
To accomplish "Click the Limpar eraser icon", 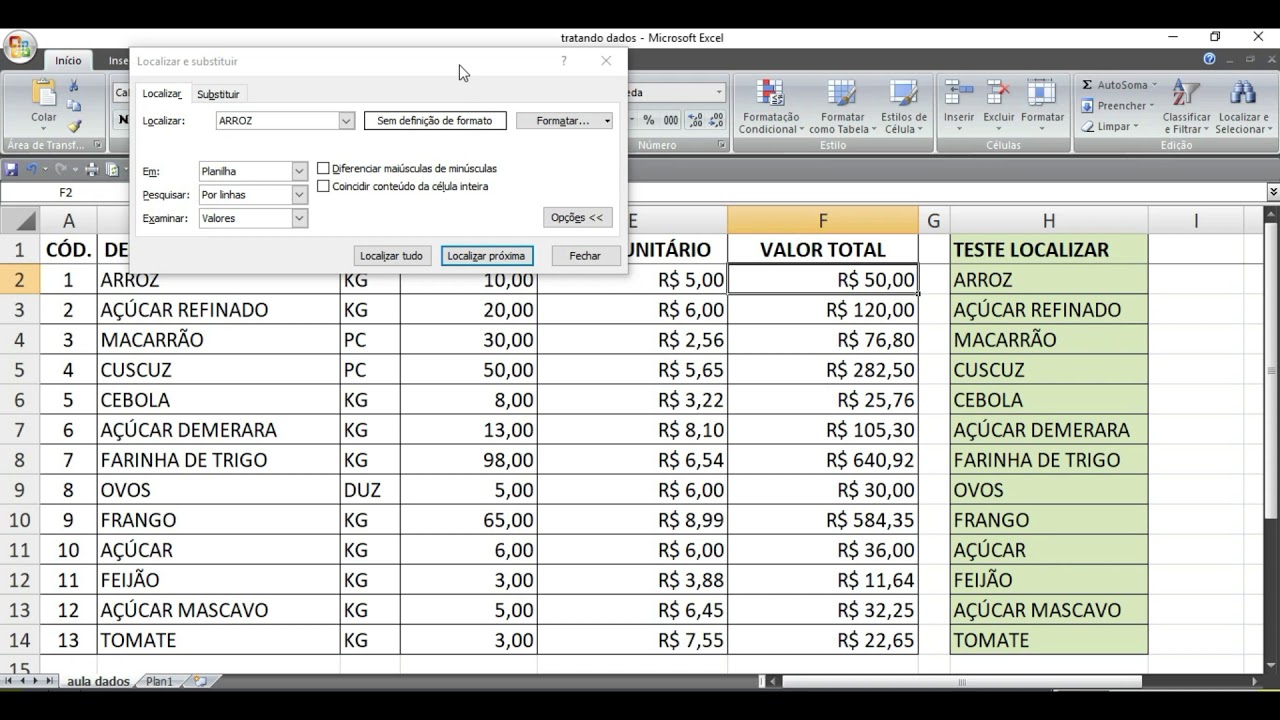I will 1088,127.
